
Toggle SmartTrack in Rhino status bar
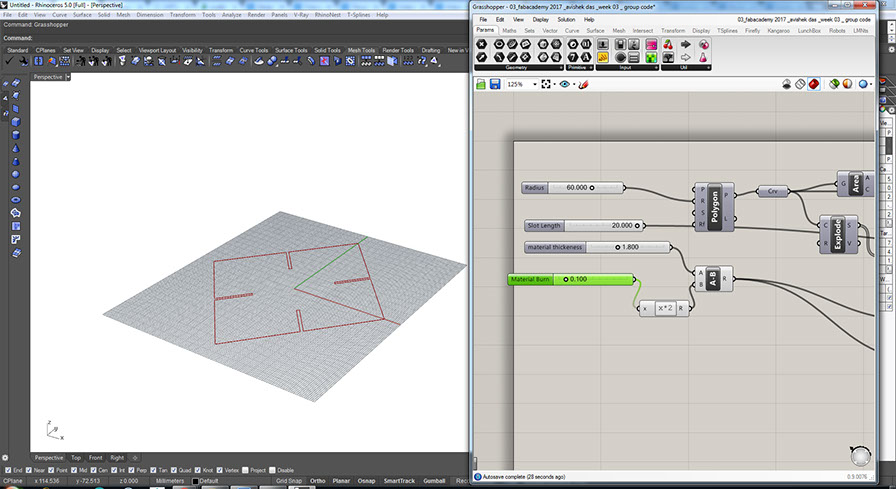coord(399,481)
